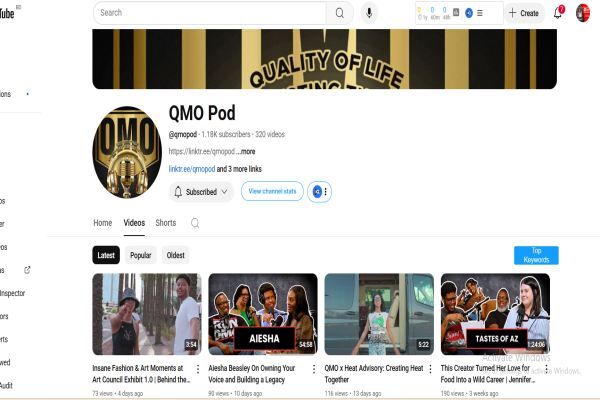This screenshot has height=400, width=600.
Task: Start voice search with the microphone
Action: coord(369,13)
